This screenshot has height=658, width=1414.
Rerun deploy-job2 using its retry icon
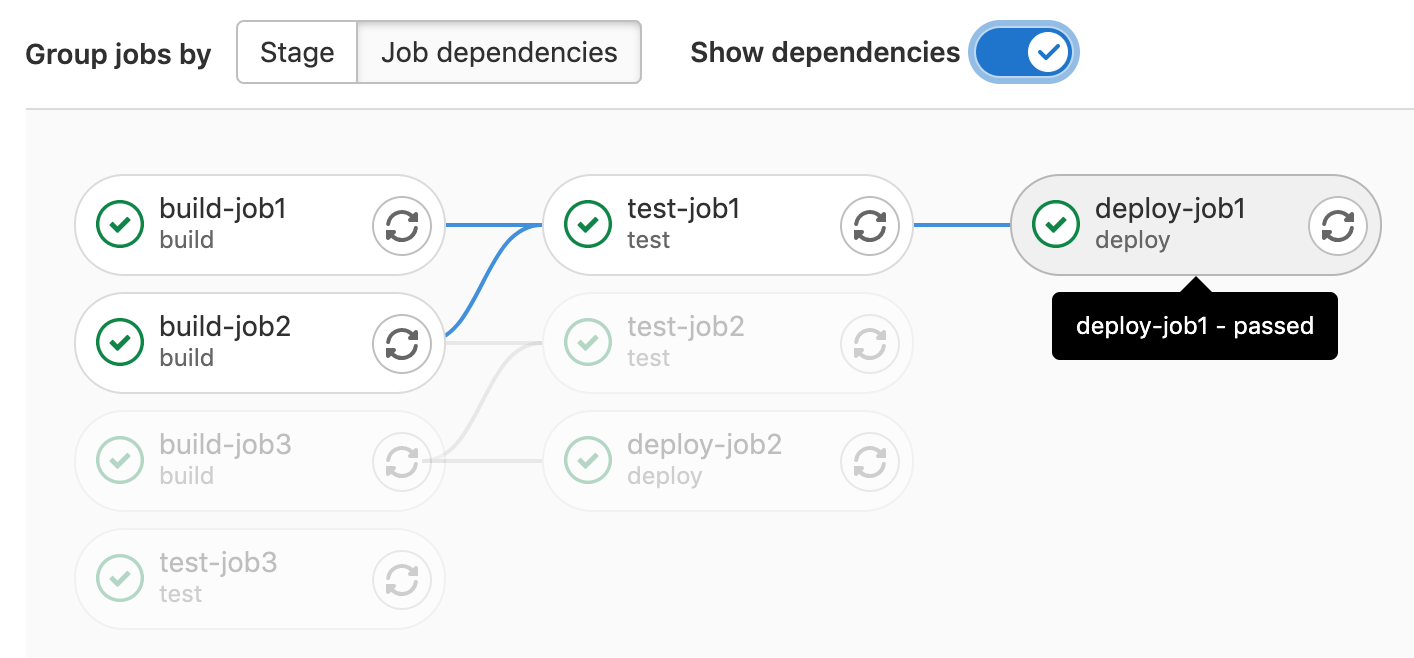(x=870, y=462)
